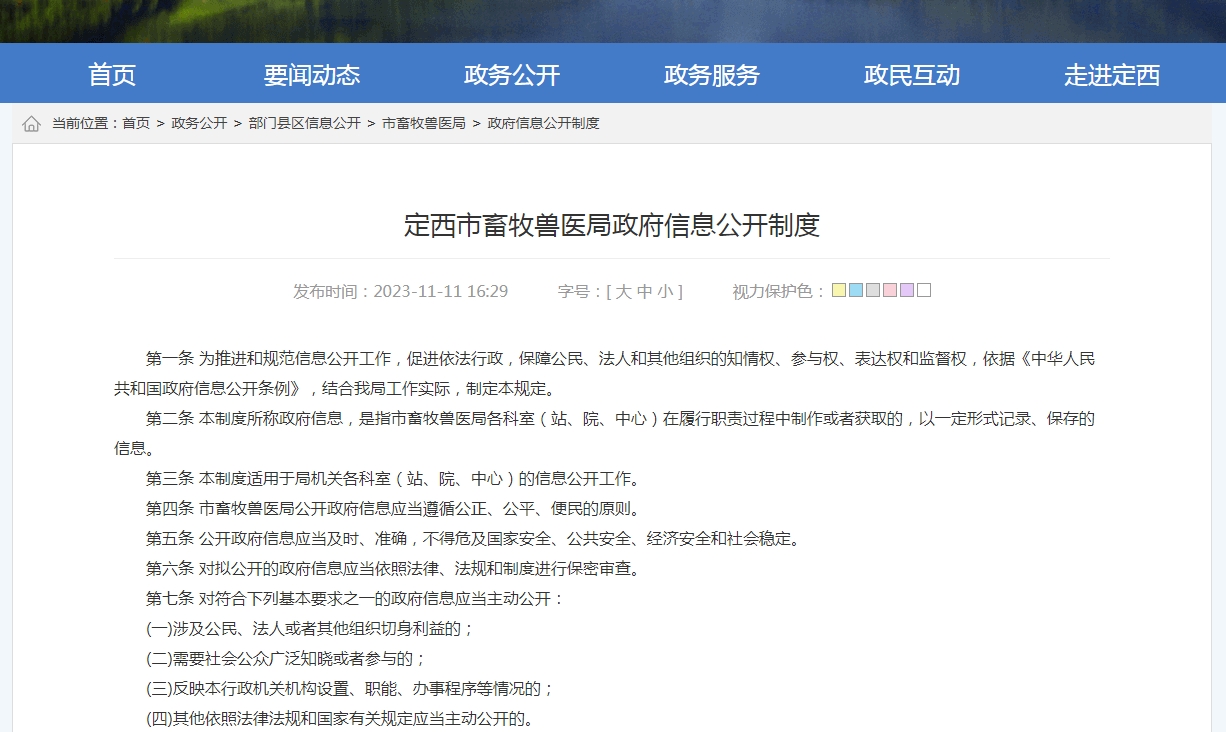Select the yellow eye-protection color swatch
This screenshot has width=1226, height=732.
[x=838, y=290]
